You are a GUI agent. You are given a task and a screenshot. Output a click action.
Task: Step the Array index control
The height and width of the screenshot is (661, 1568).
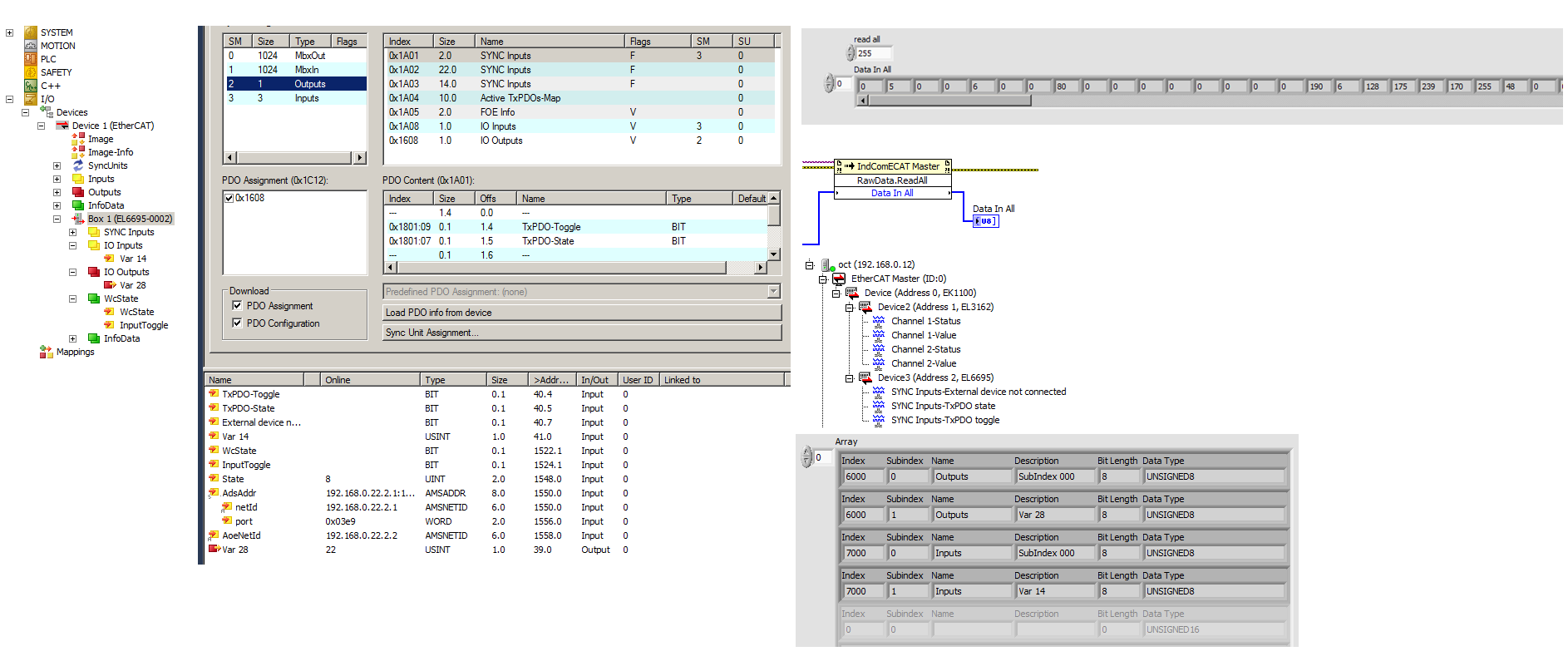tap(806, 457)
